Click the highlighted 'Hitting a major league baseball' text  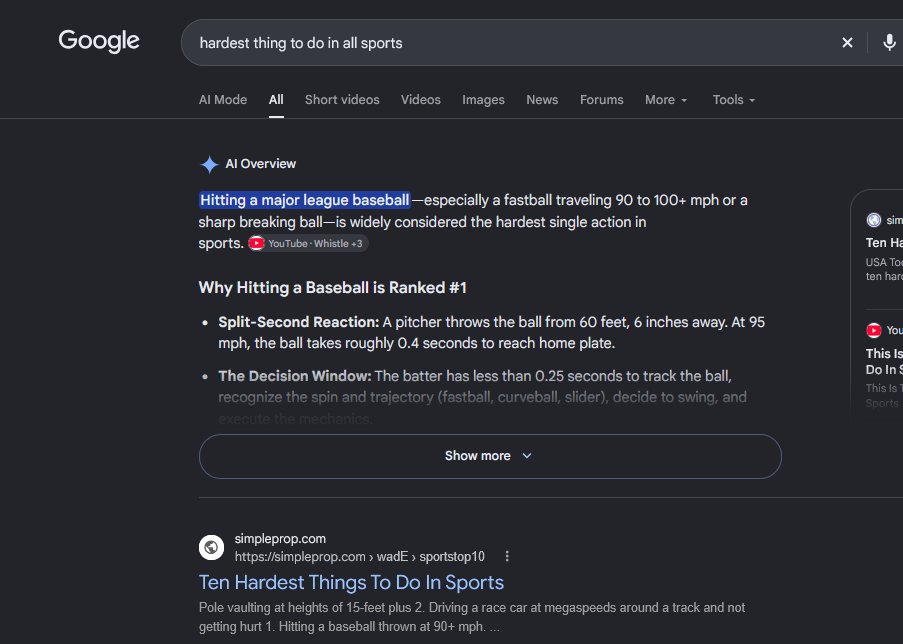pos(305,200)
